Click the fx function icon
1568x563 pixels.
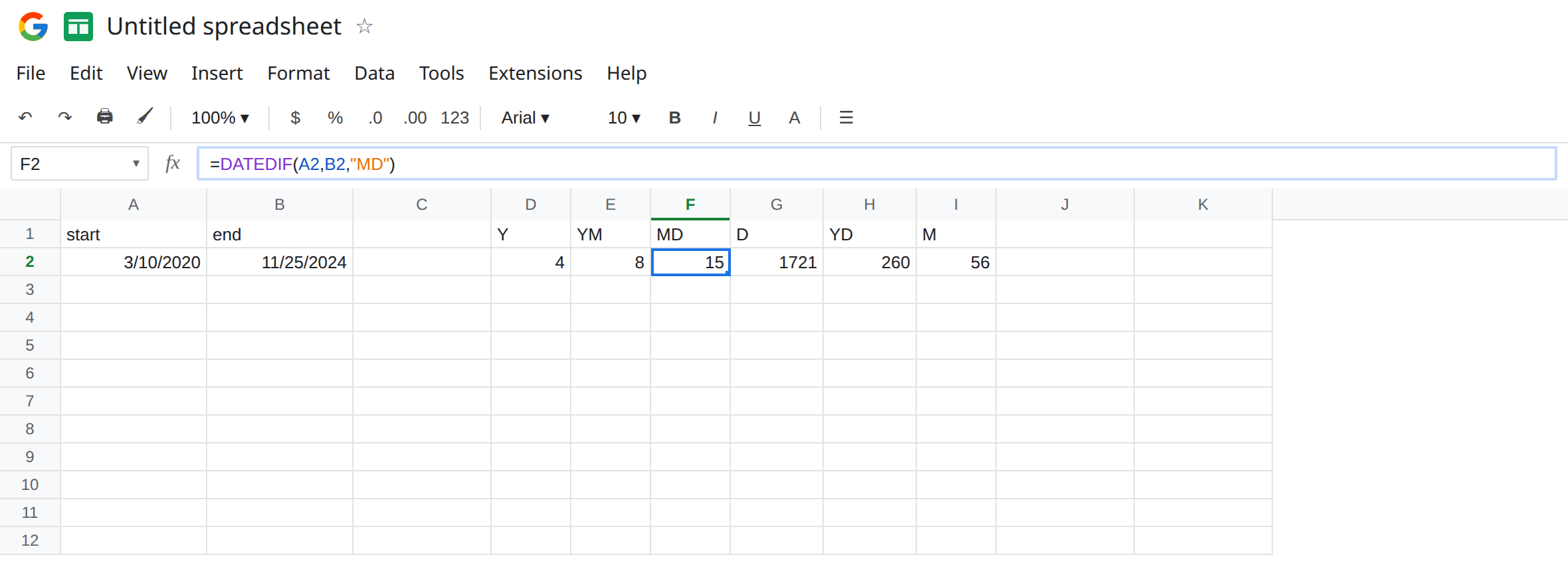click(173, 163)
